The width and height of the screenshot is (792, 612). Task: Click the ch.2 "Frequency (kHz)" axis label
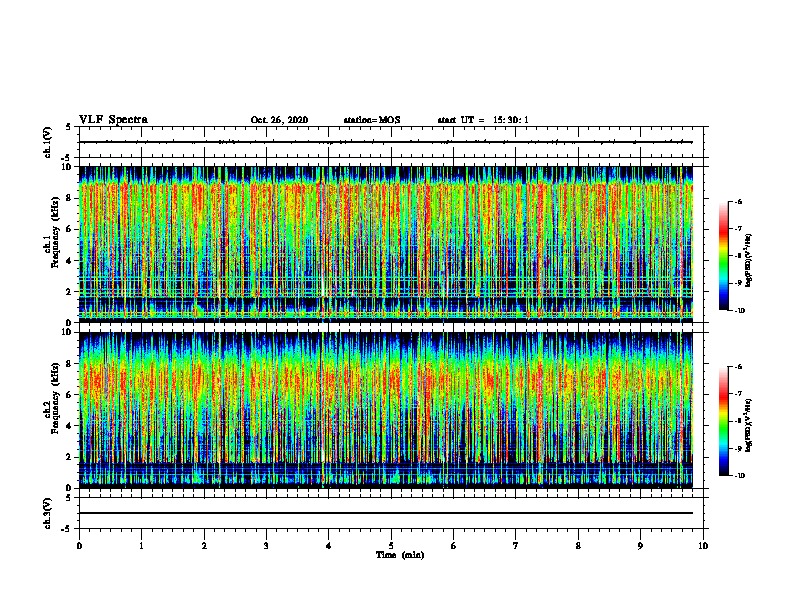click(x=55, y=398)
